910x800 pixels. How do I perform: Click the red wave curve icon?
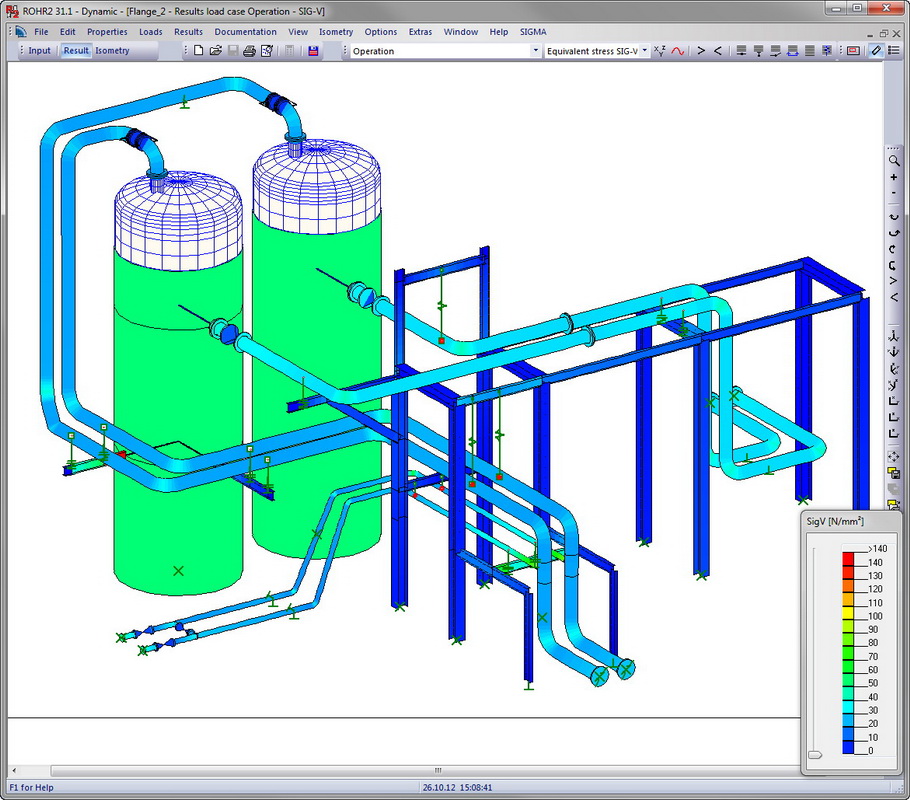[677, 50]
